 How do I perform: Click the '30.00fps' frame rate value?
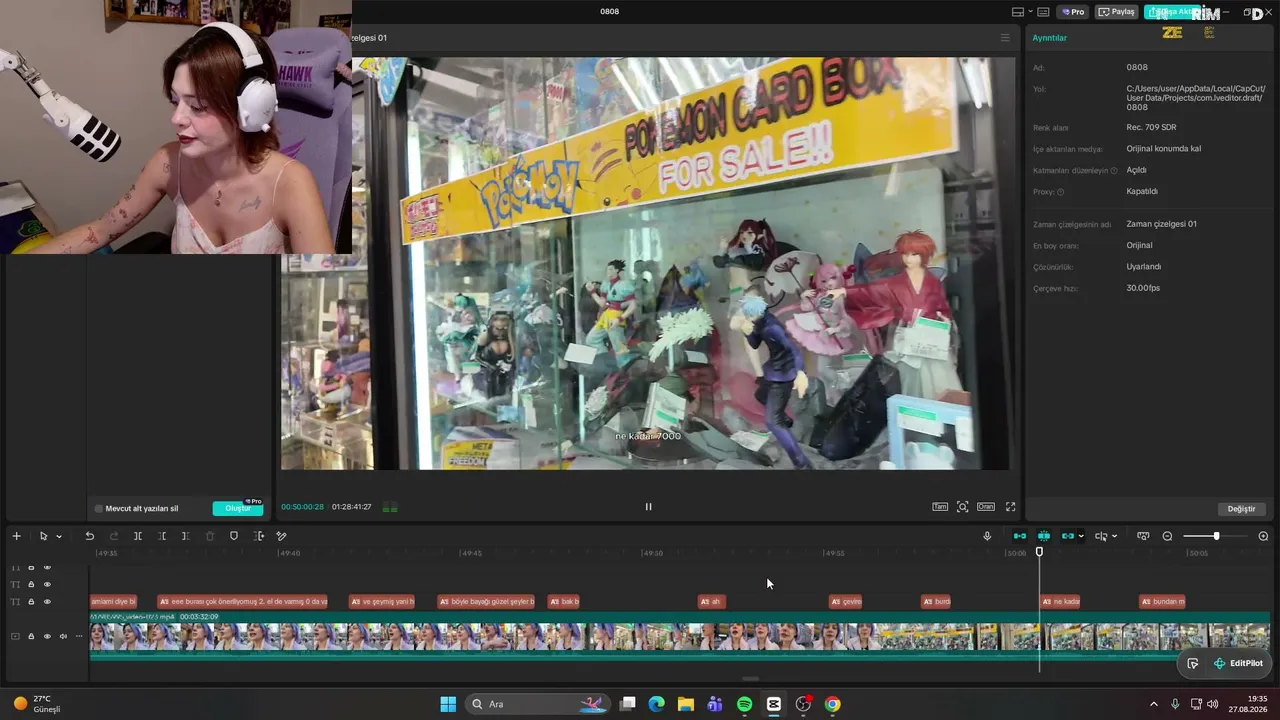tap(1143, 288)
